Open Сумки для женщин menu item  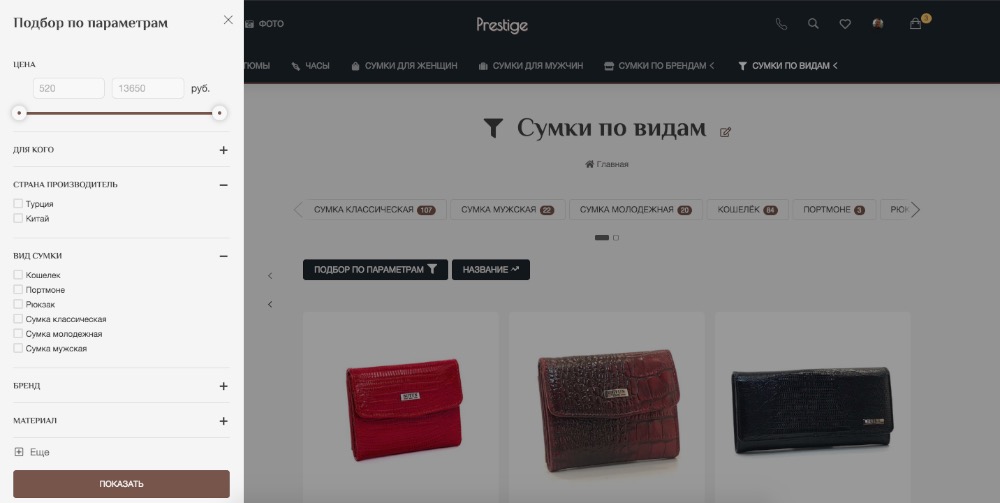point(404,66)
